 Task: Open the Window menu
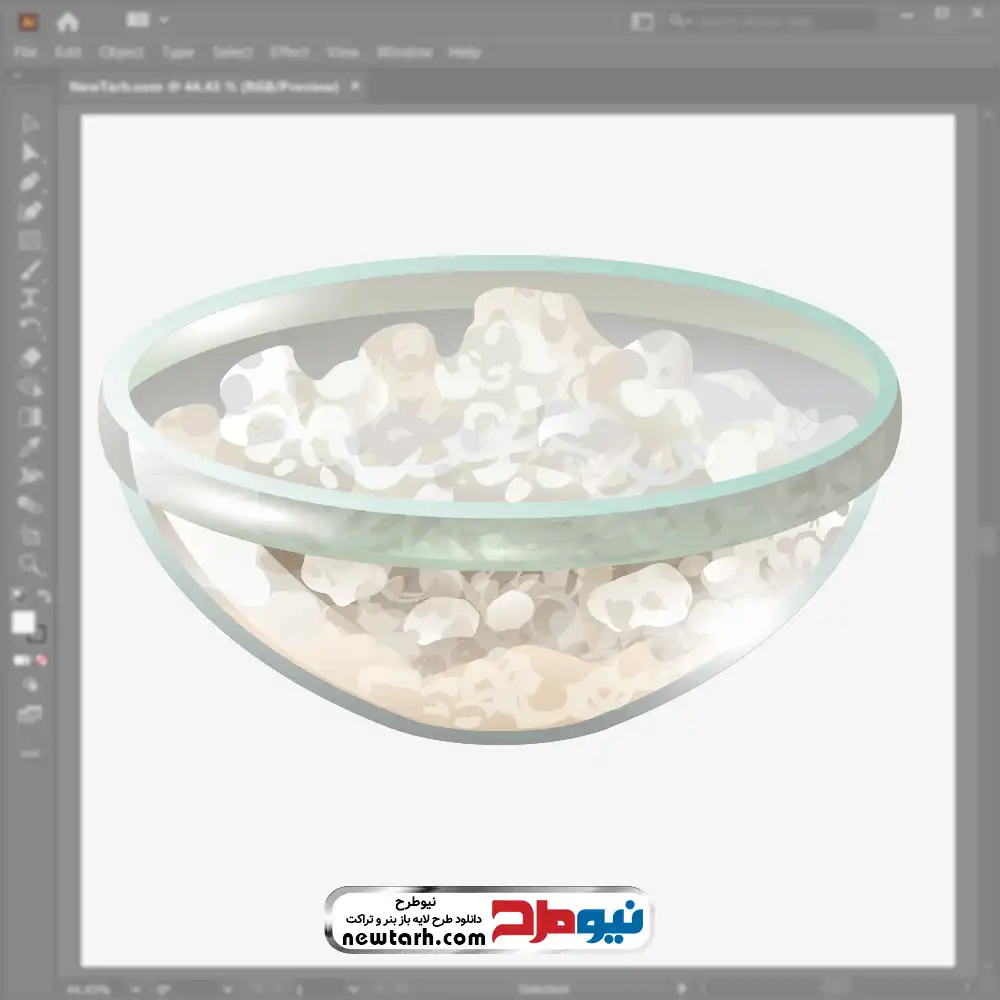404,52
